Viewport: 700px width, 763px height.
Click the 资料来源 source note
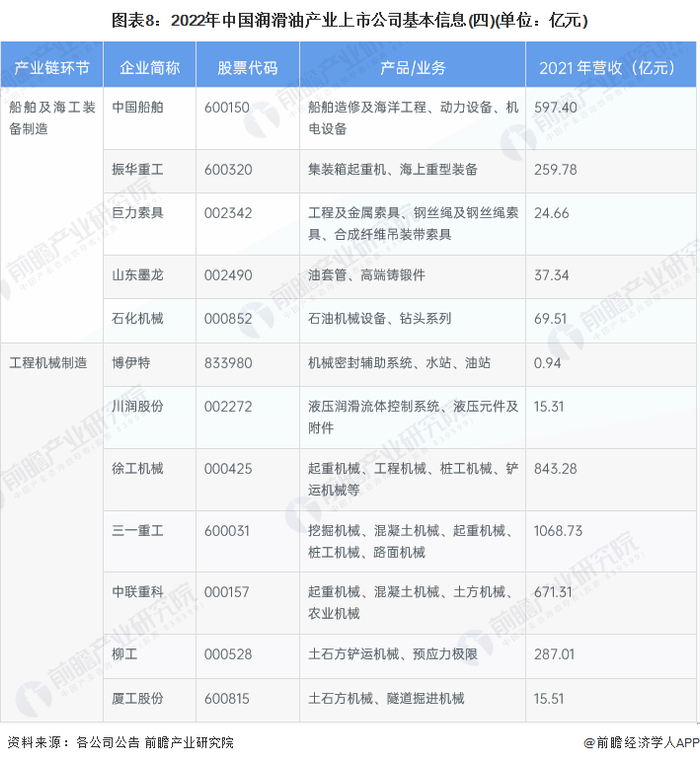(x=121, y=742)
